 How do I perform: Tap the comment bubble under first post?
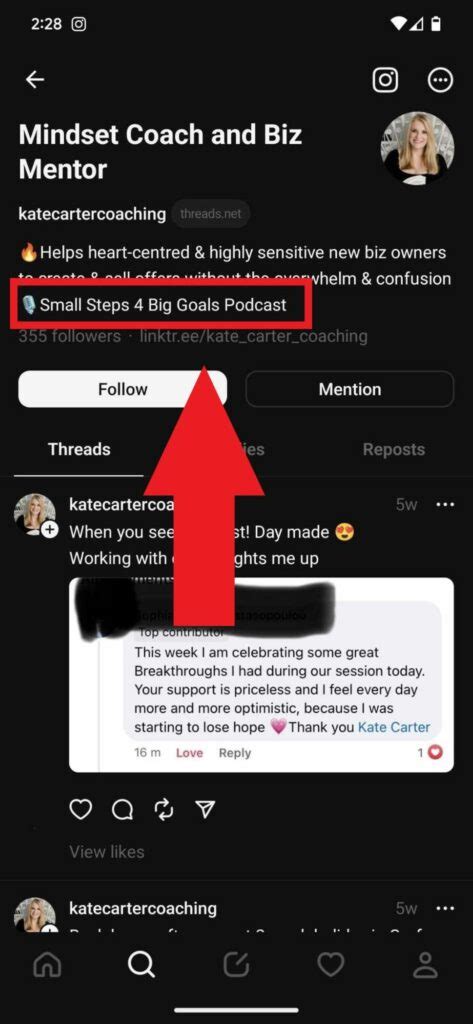[x=122, y=810]
